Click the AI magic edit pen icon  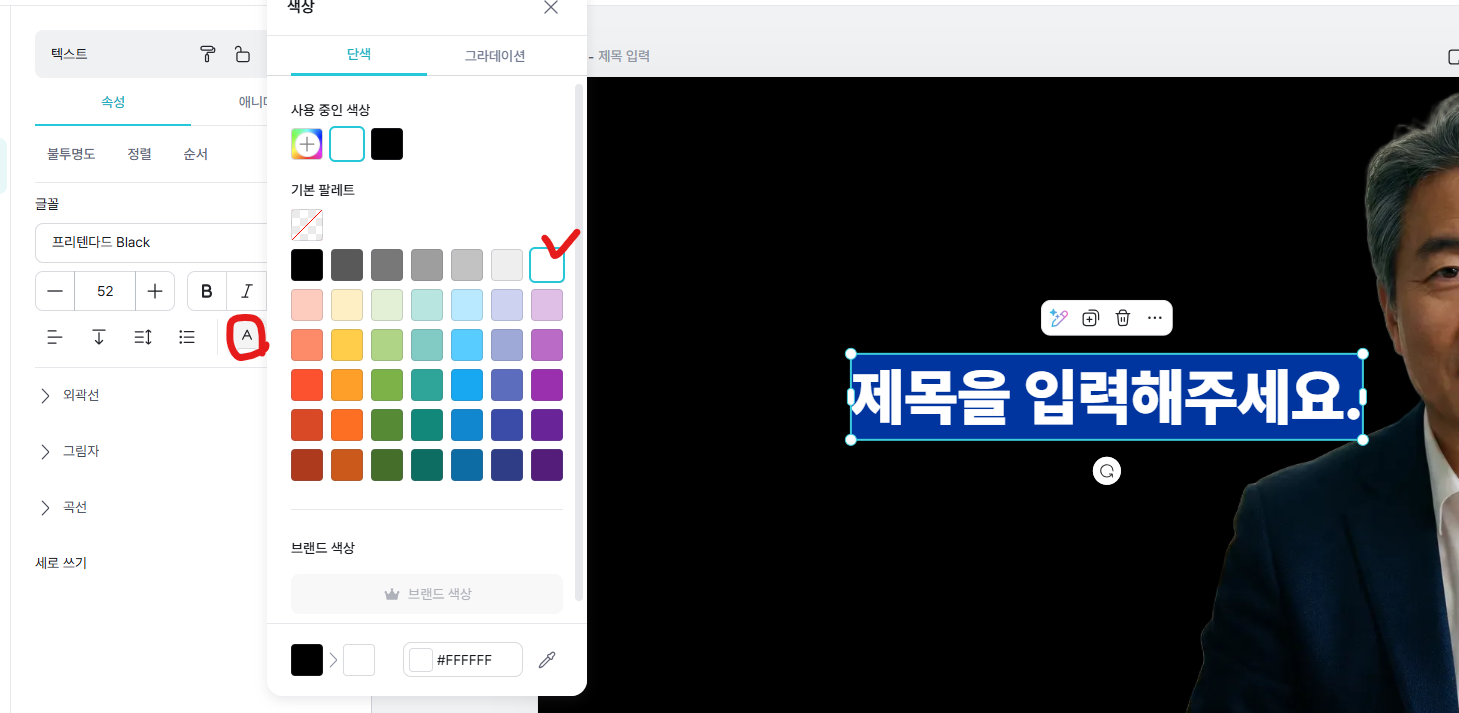(1059, 318)
